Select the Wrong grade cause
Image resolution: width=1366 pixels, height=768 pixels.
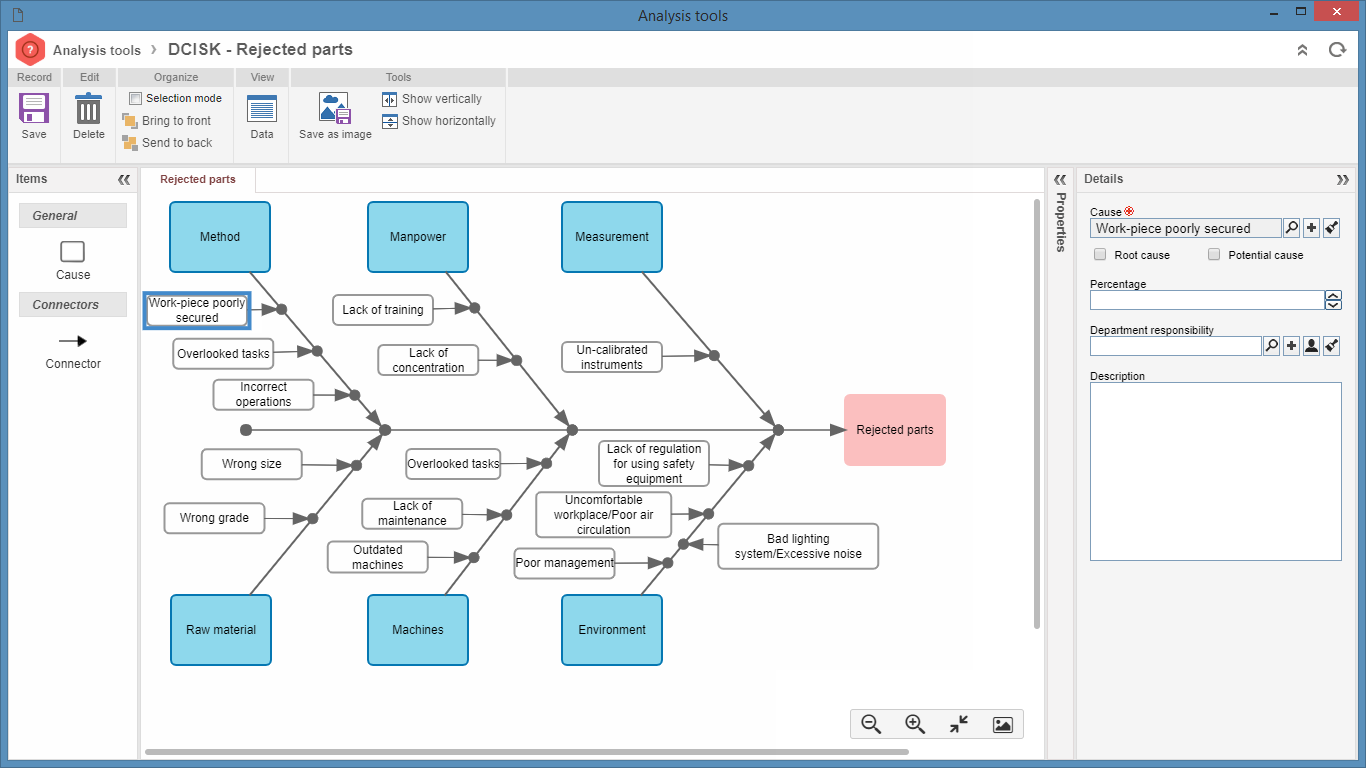214,518
